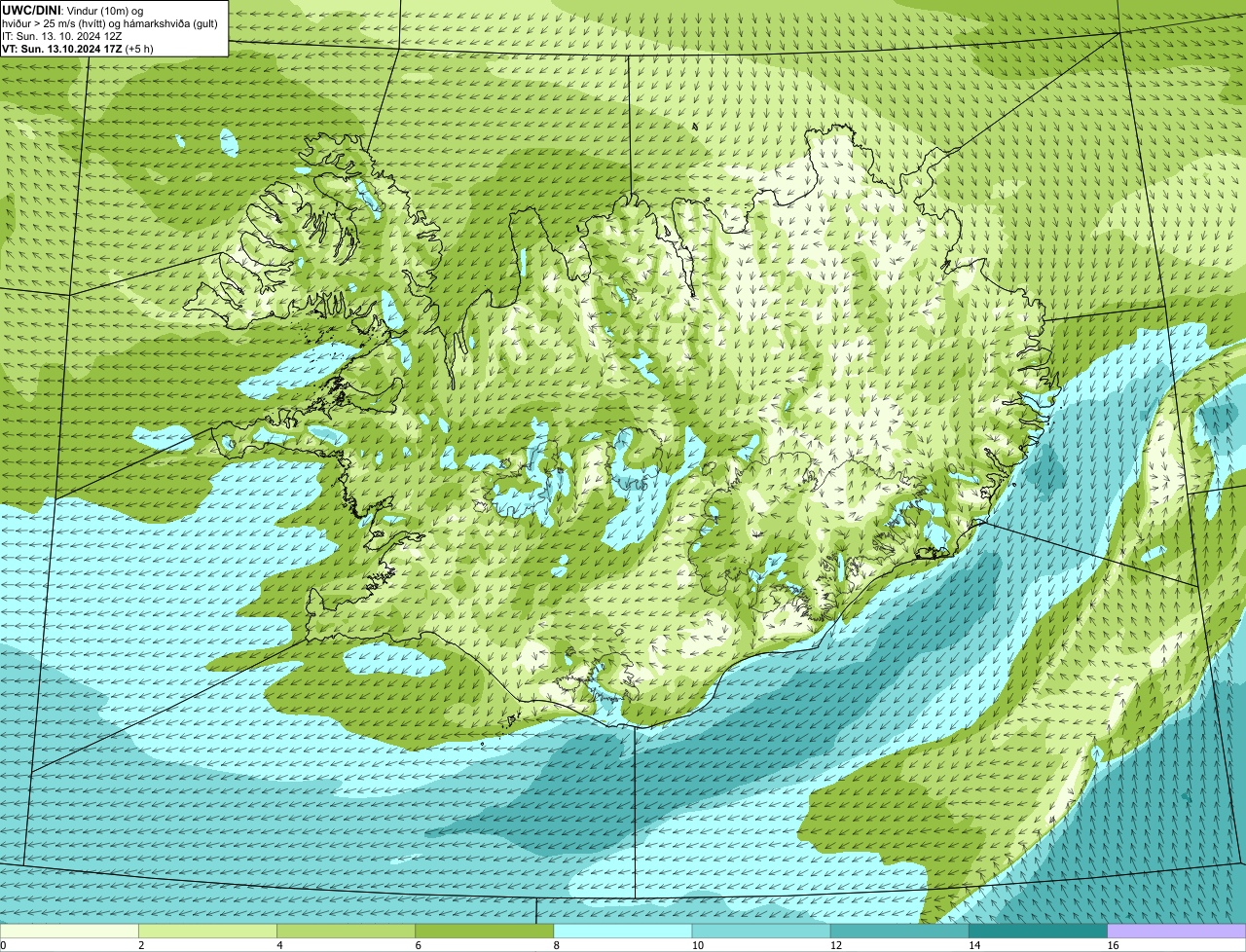Click the 'IT: Sun. 13. 10. 2024 12Z' line
This screenshot has width=1246, height=952.
click(x=62, y=35)
